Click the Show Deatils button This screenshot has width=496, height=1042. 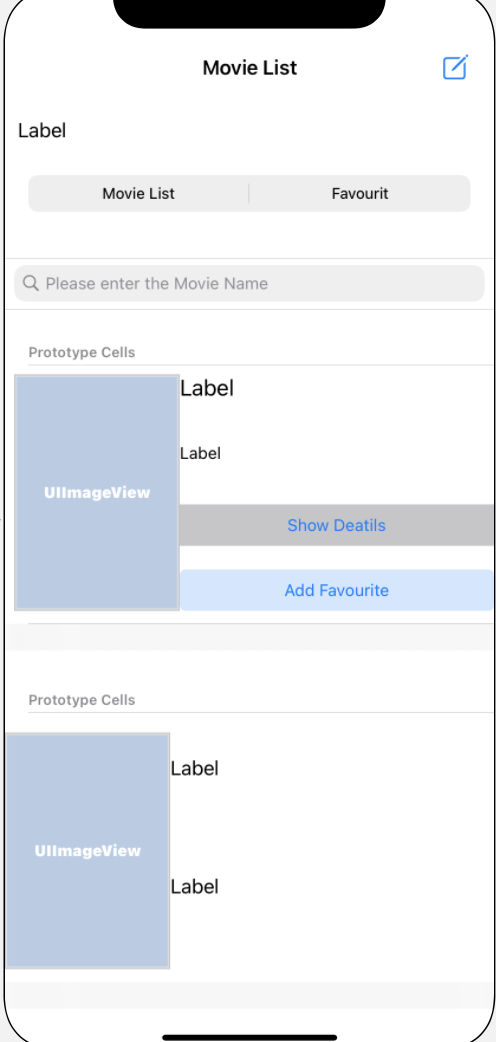click(x=336, y=525)
